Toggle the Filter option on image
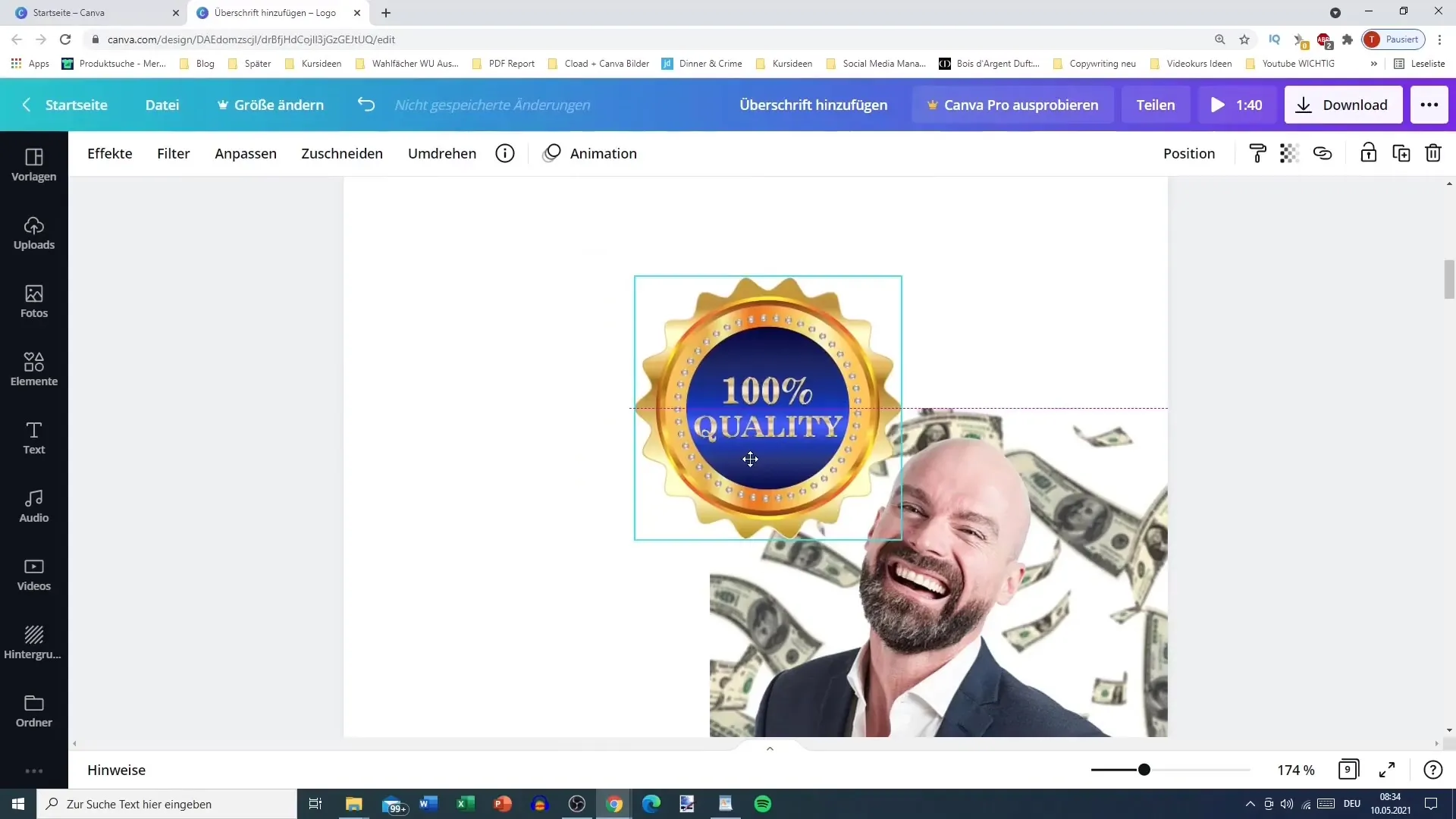 click(174, 153)
